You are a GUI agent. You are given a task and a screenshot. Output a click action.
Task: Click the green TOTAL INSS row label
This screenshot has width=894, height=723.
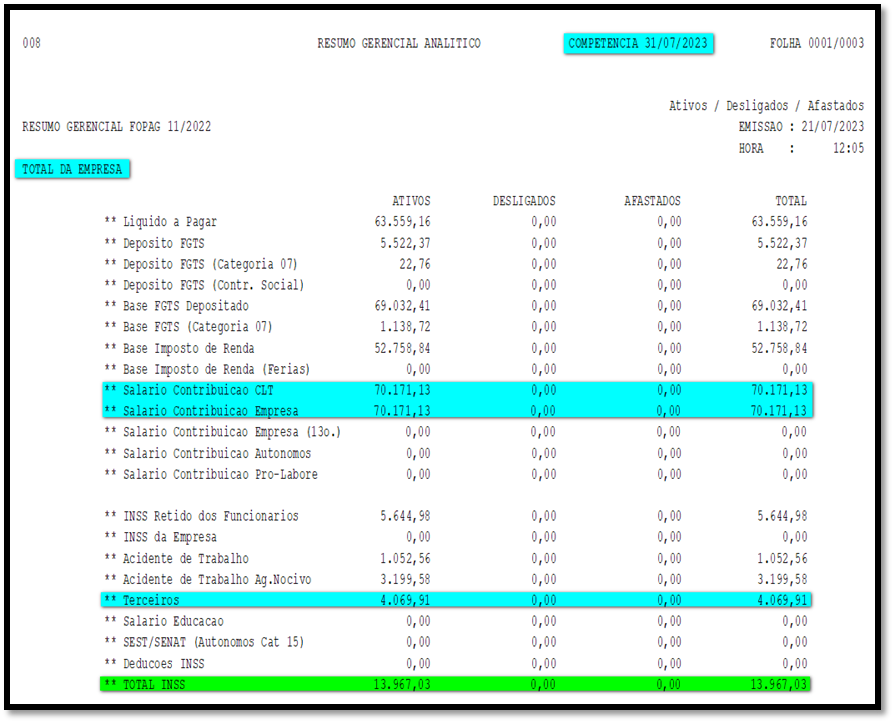154,685
